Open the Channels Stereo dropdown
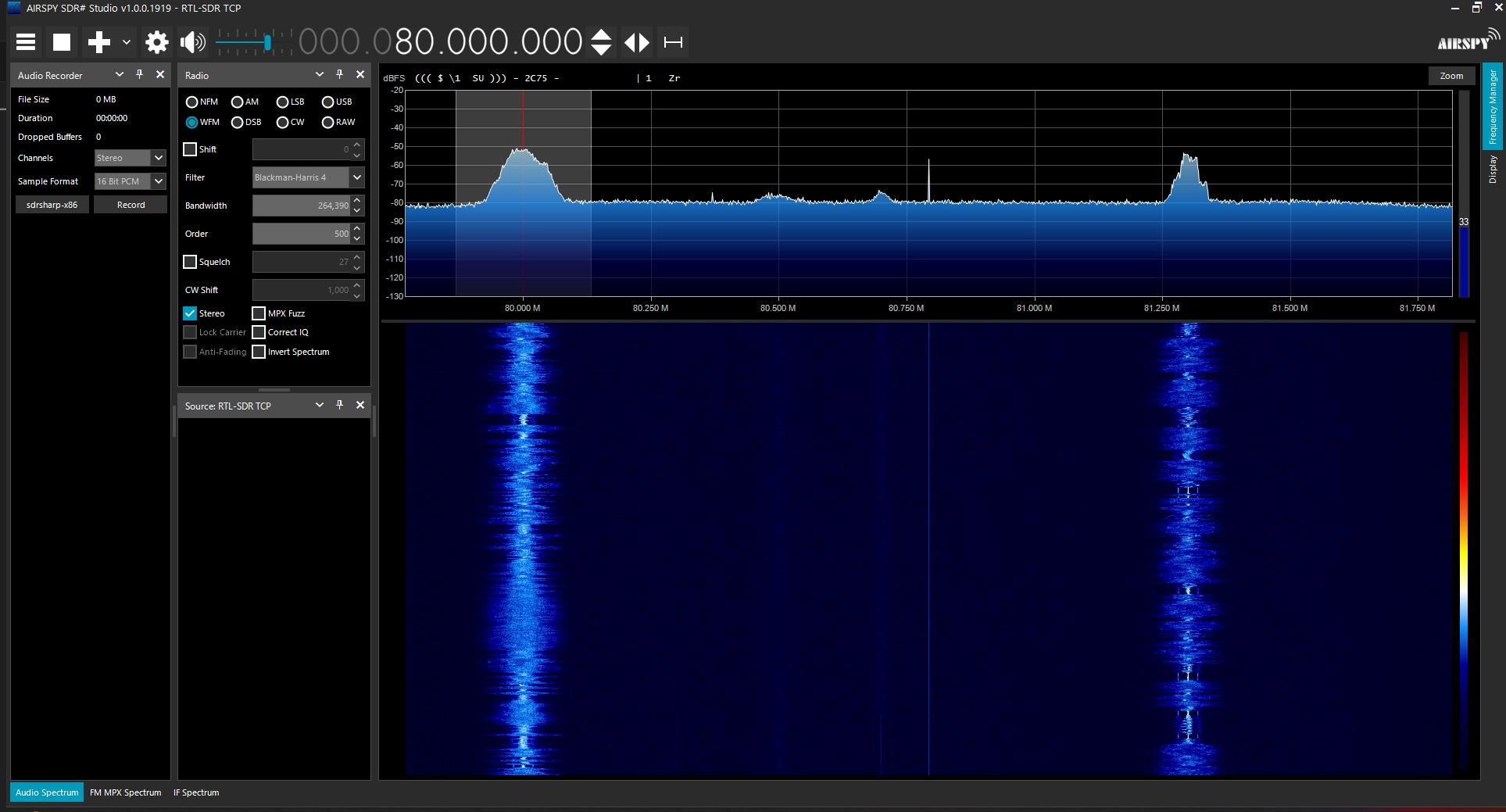Image resolution: width=1506 pixels, height=812 pixels. pos(131,158)
